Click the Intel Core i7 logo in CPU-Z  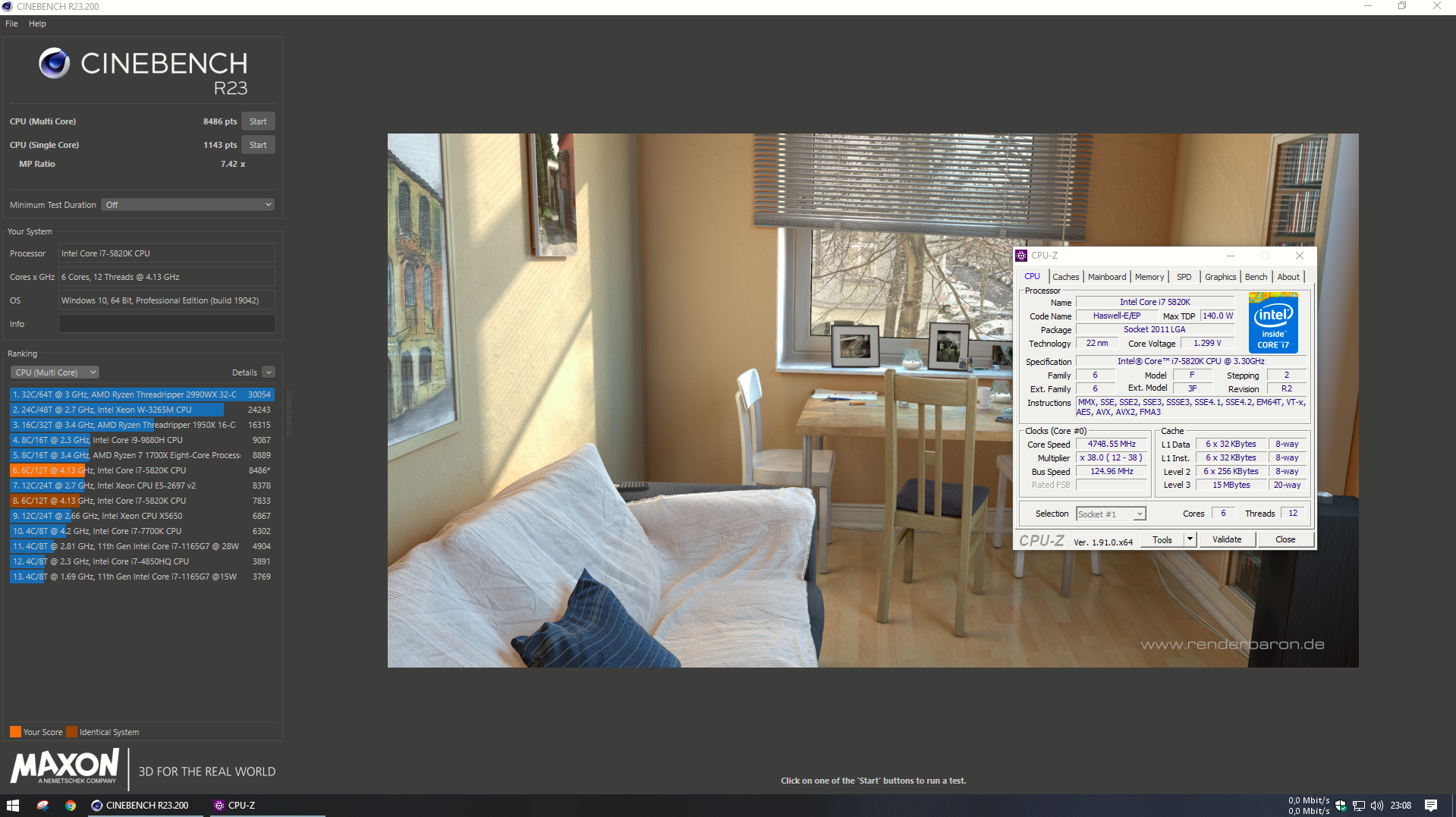pos(1273,323)
